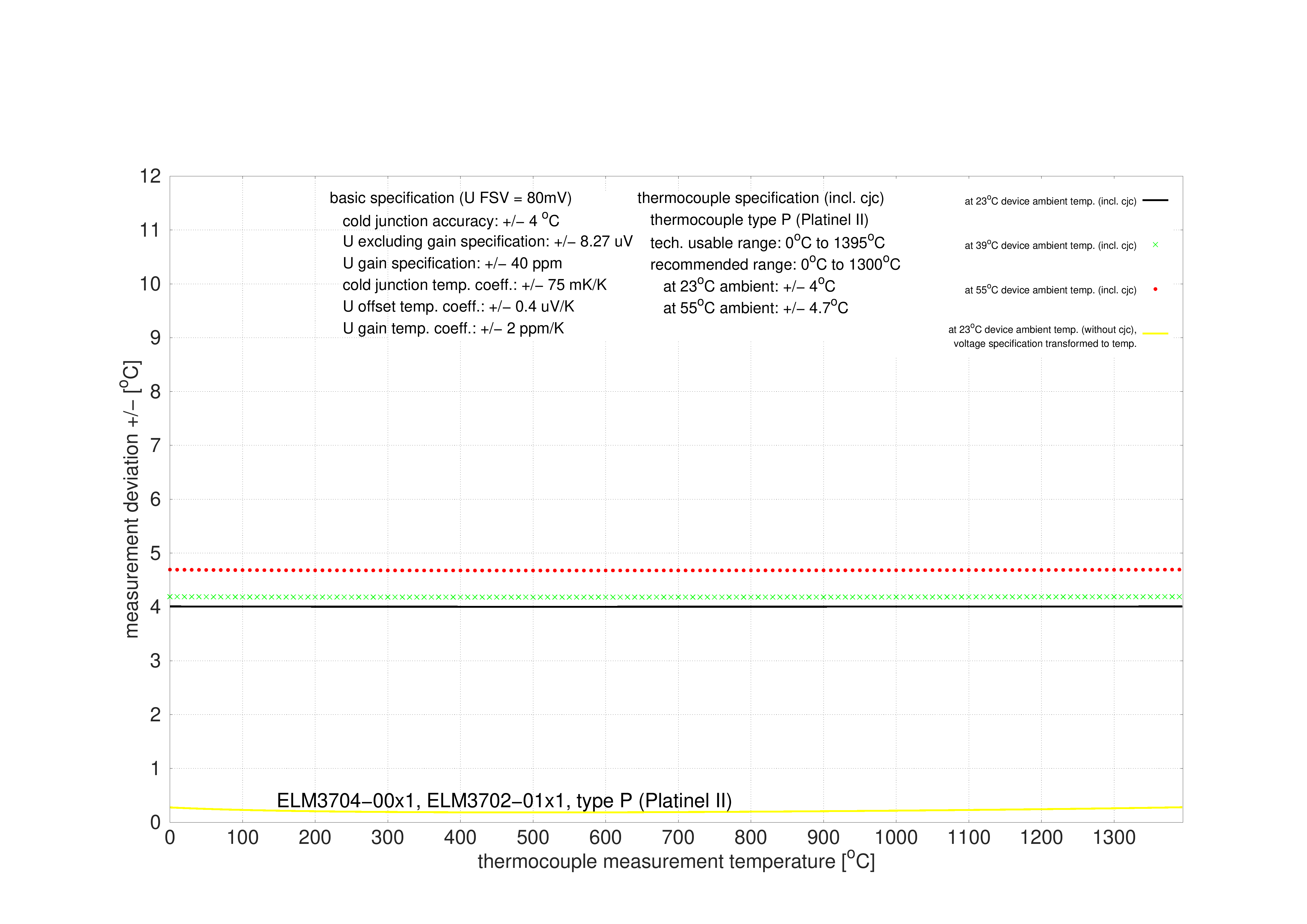Screen dimensions: 1307x924
Task: Click 'tech. usable range: 0°C to 1395°C'
Action: [x=767, y=242]
